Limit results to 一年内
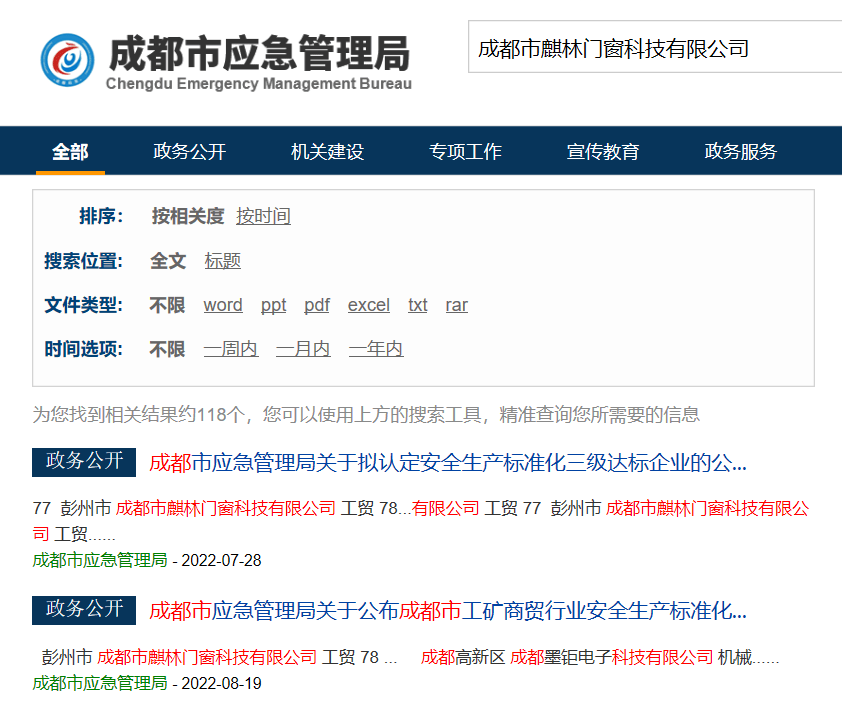 (x=376, y=349)
